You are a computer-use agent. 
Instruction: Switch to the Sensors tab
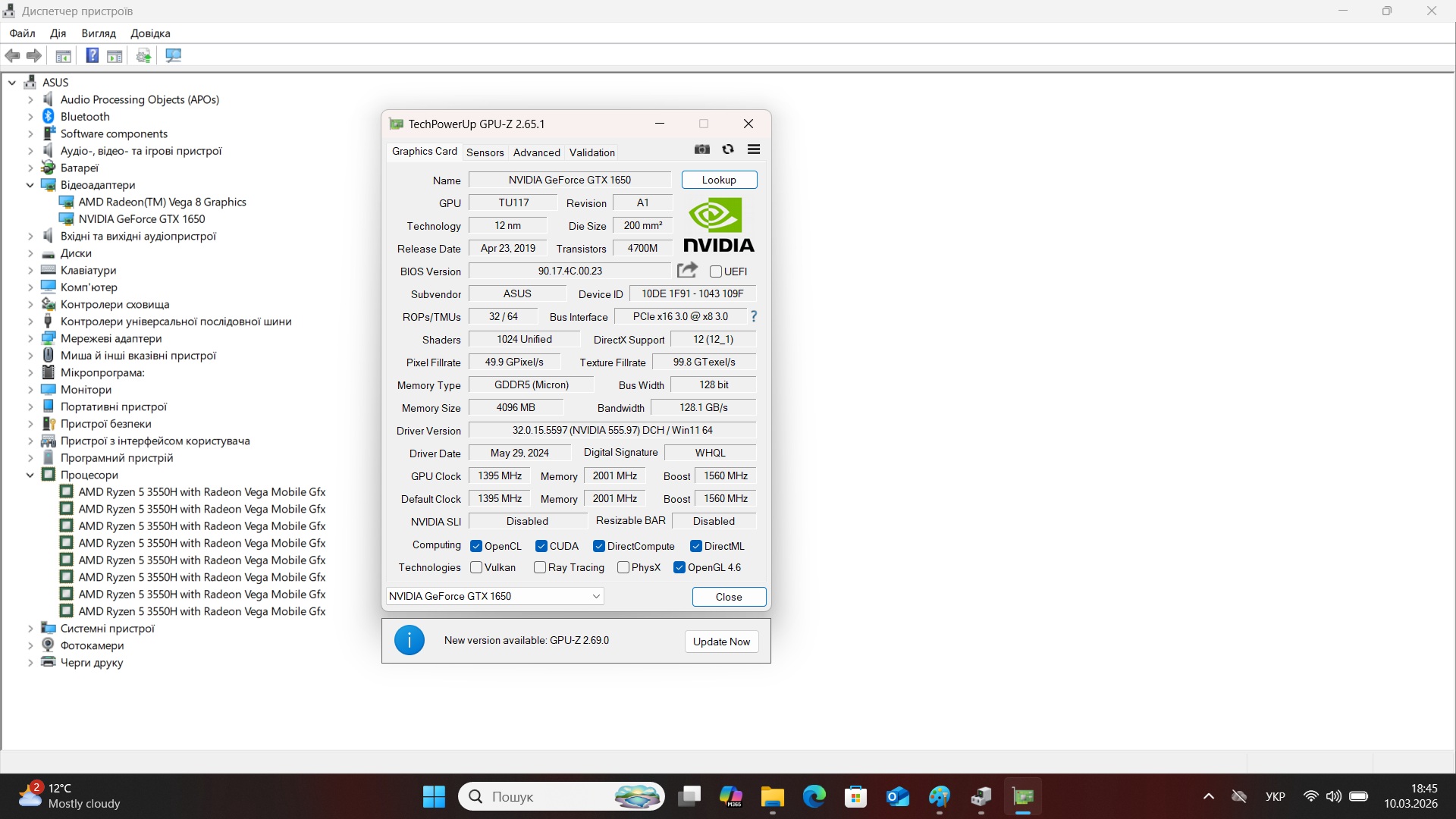(485, 152)
